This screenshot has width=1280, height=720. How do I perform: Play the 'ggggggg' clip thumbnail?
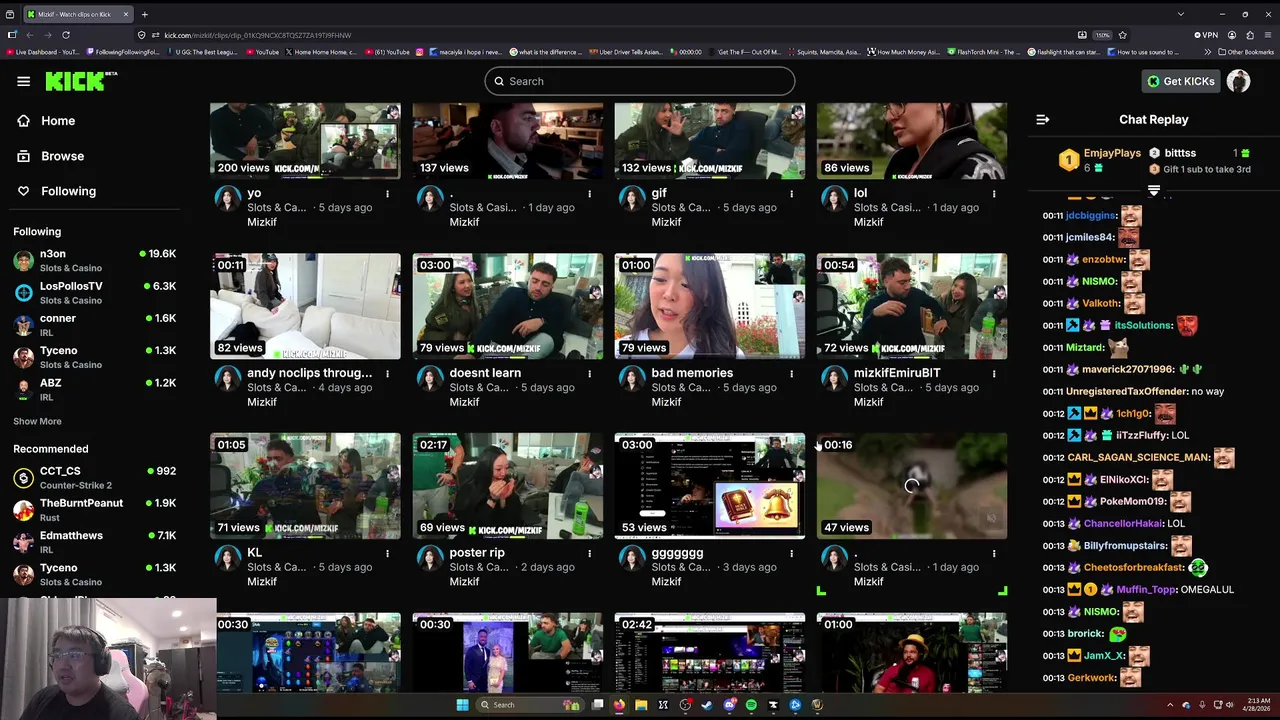point(710,486)
